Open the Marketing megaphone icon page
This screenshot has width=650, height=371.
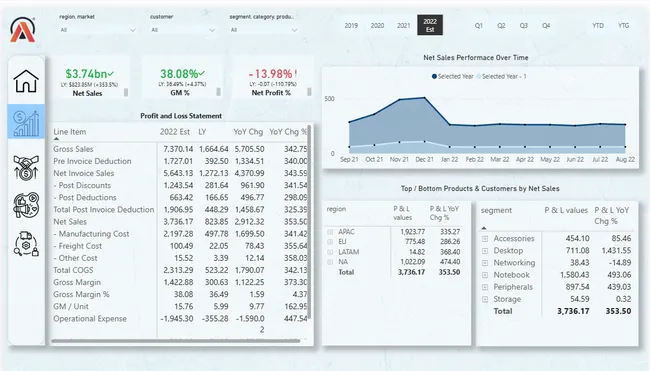tap(26, 205)
